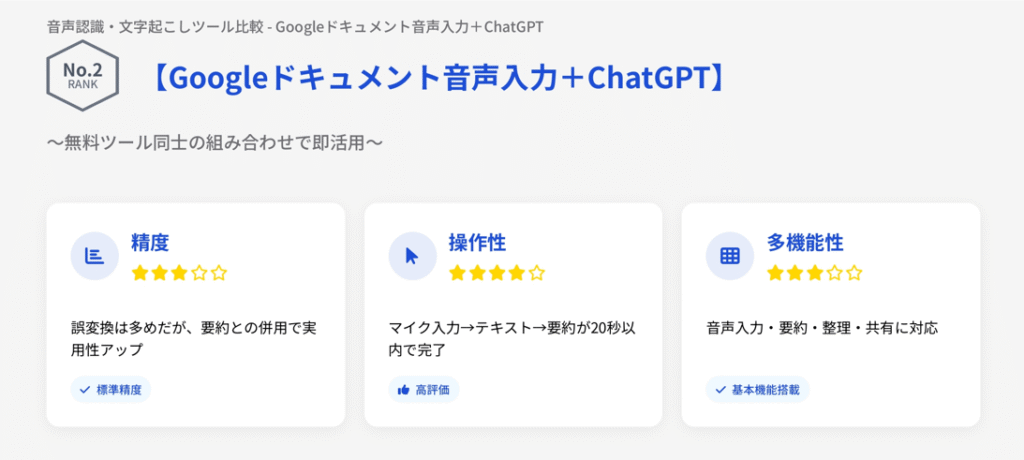Click the 操作性 card title
Viewport: 1024px width, 460px height.
coord(477,243)
